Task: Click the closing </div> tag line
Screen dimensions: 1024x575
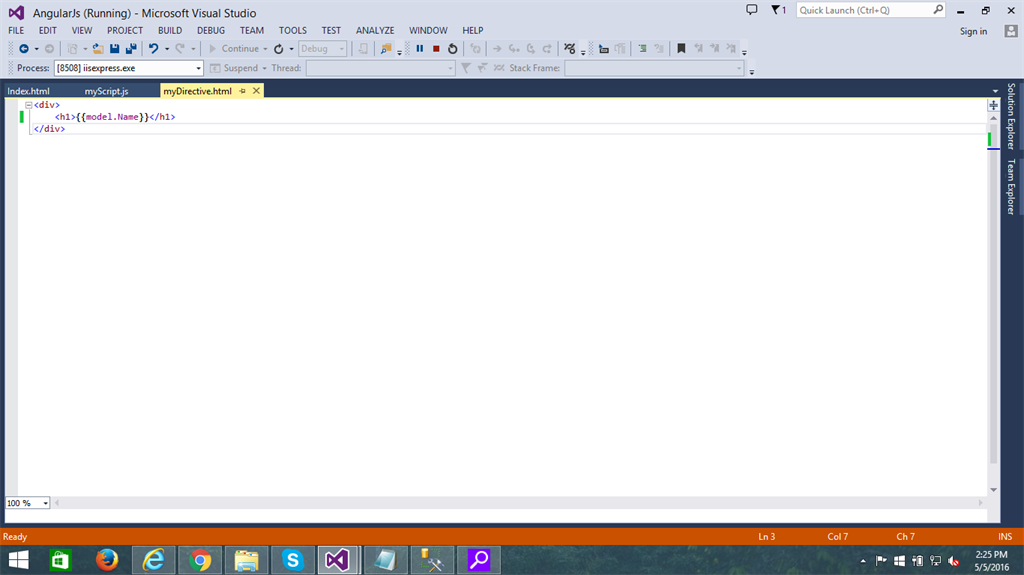Action: click(50, 129)
